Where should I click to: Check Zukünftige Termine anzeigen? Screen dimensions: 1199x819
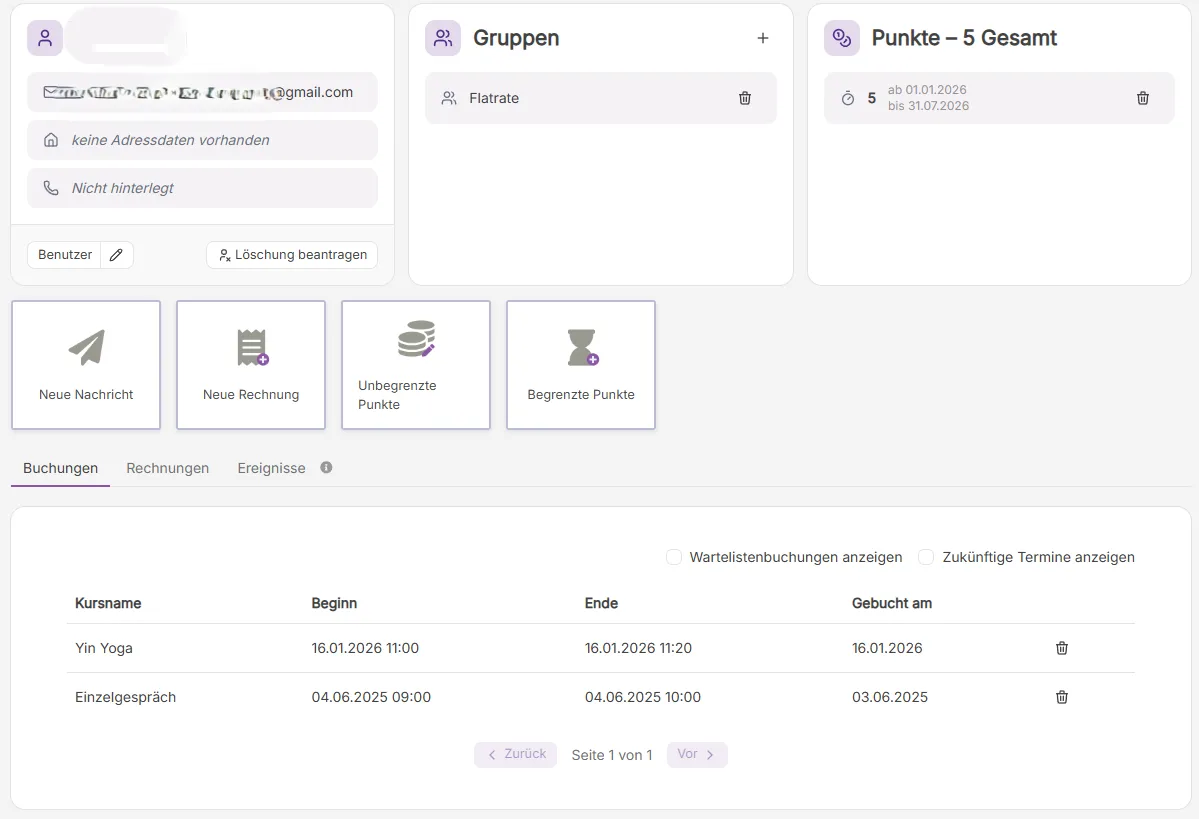926,557
